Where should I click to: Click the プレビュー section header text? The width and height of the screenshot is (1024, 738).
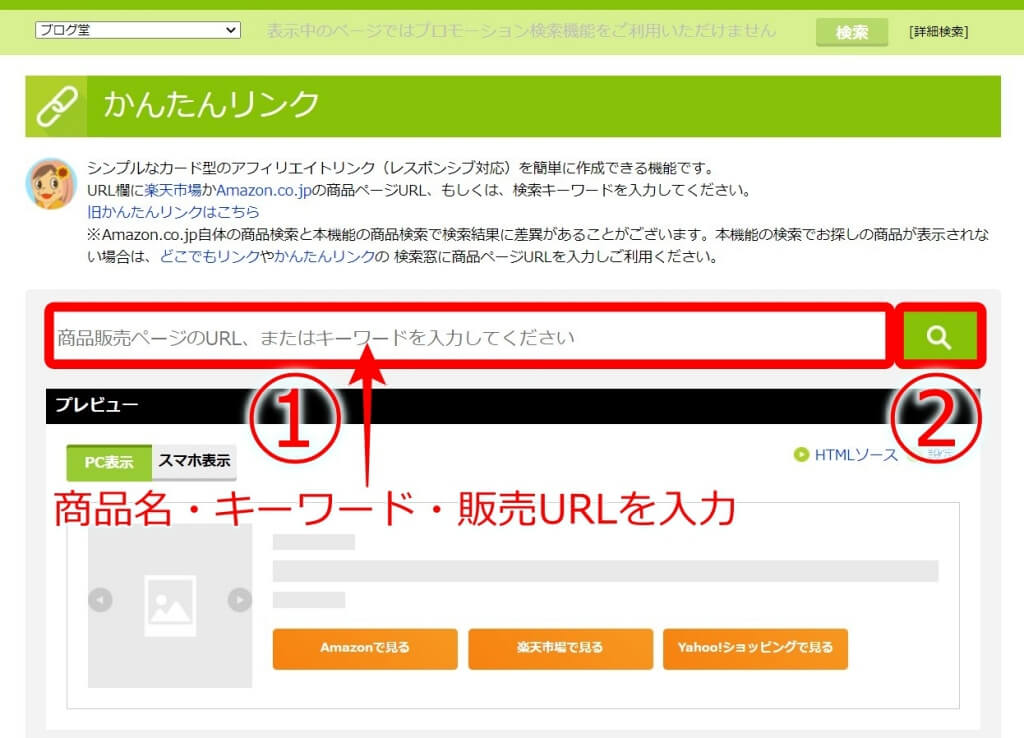point(96,404)
